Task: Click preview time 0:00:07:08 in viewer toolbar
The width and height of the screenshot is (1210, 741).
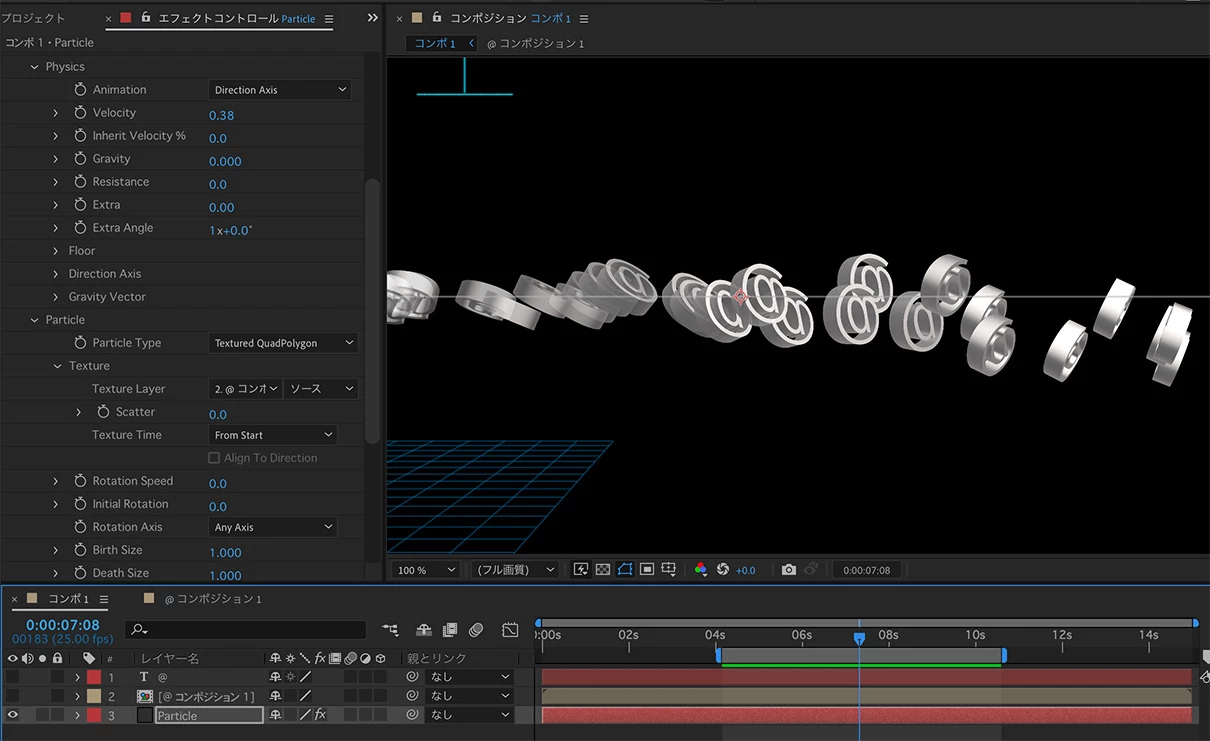Action: click(x=866, y=570)
